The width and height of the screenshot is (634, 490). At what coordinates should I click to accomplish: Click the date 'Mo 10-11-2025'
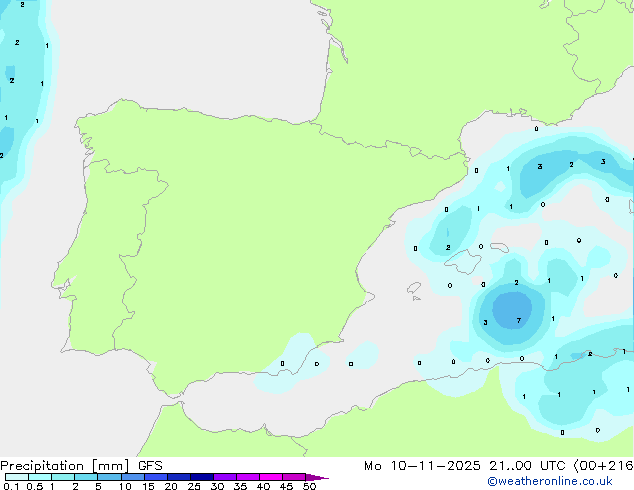422,466
